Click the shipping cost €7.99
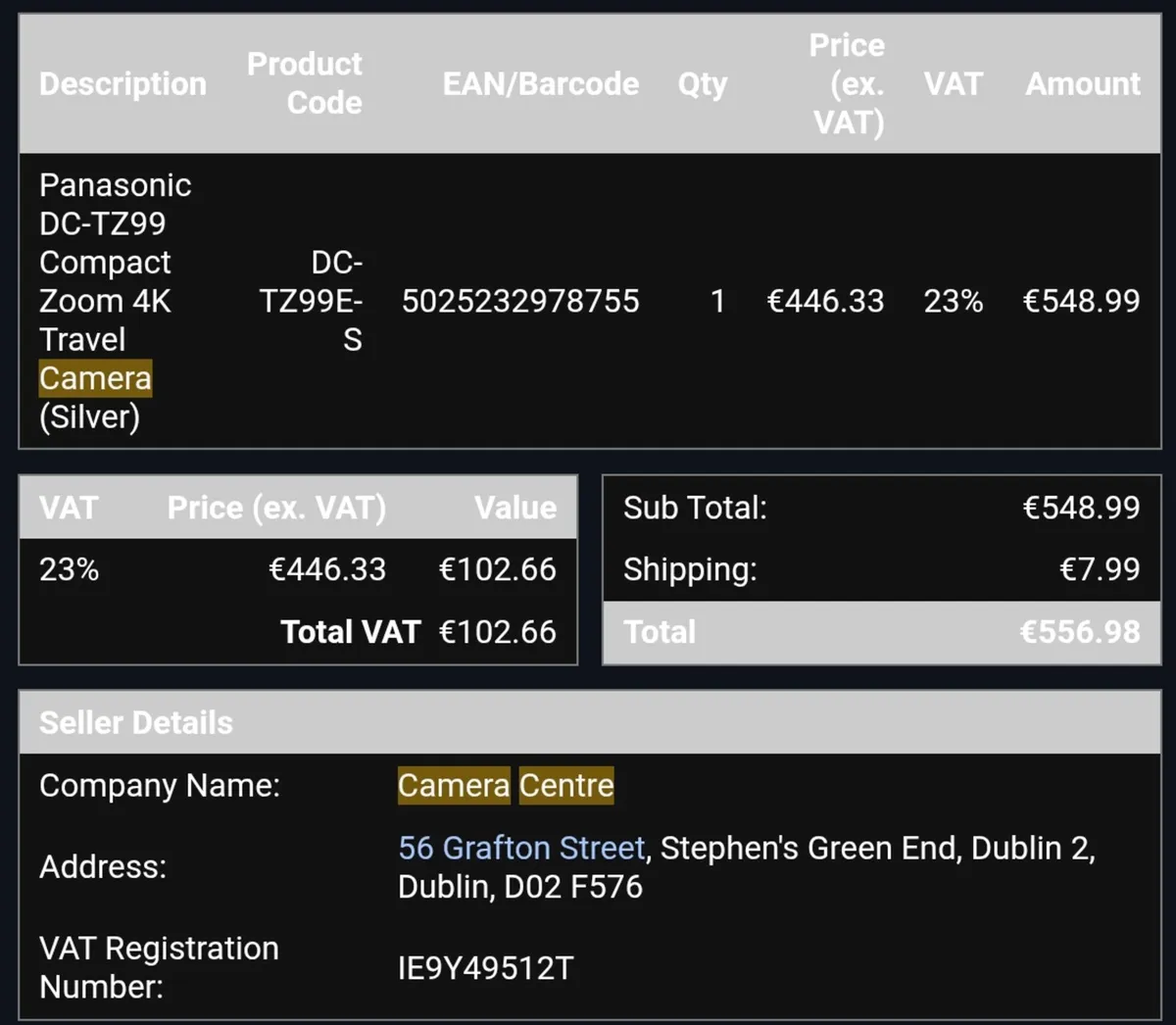This screenshot has height=1025, width=1176. click(1100, 569)
